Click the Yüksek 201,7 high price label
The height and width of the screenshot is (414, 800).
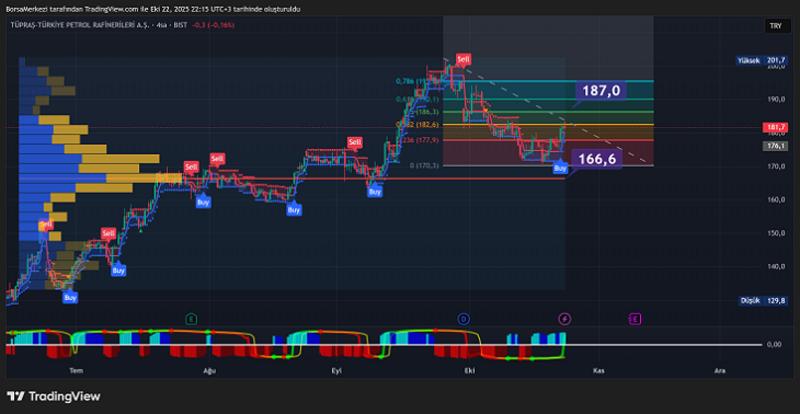click(762, 61)
